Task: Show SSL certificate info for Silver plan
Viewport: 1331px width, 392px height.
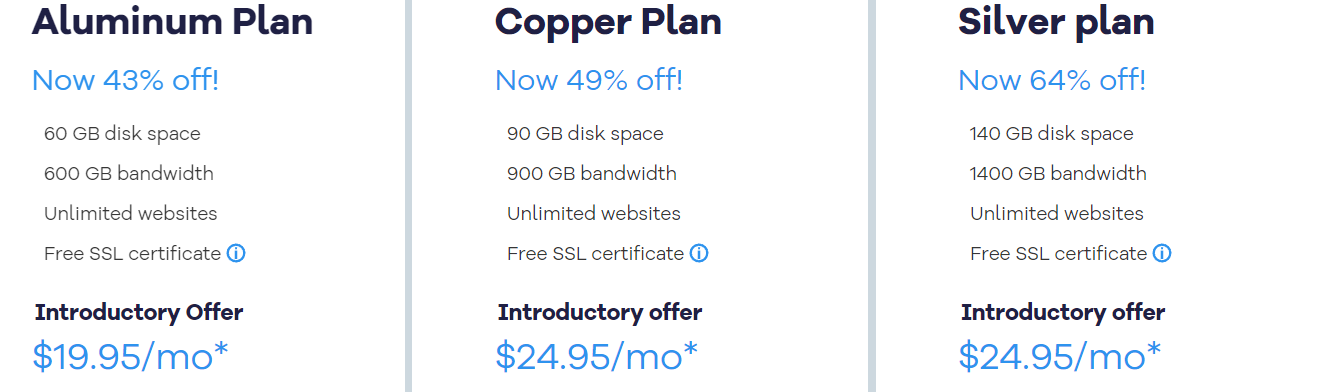Action: click(1162, 253)
